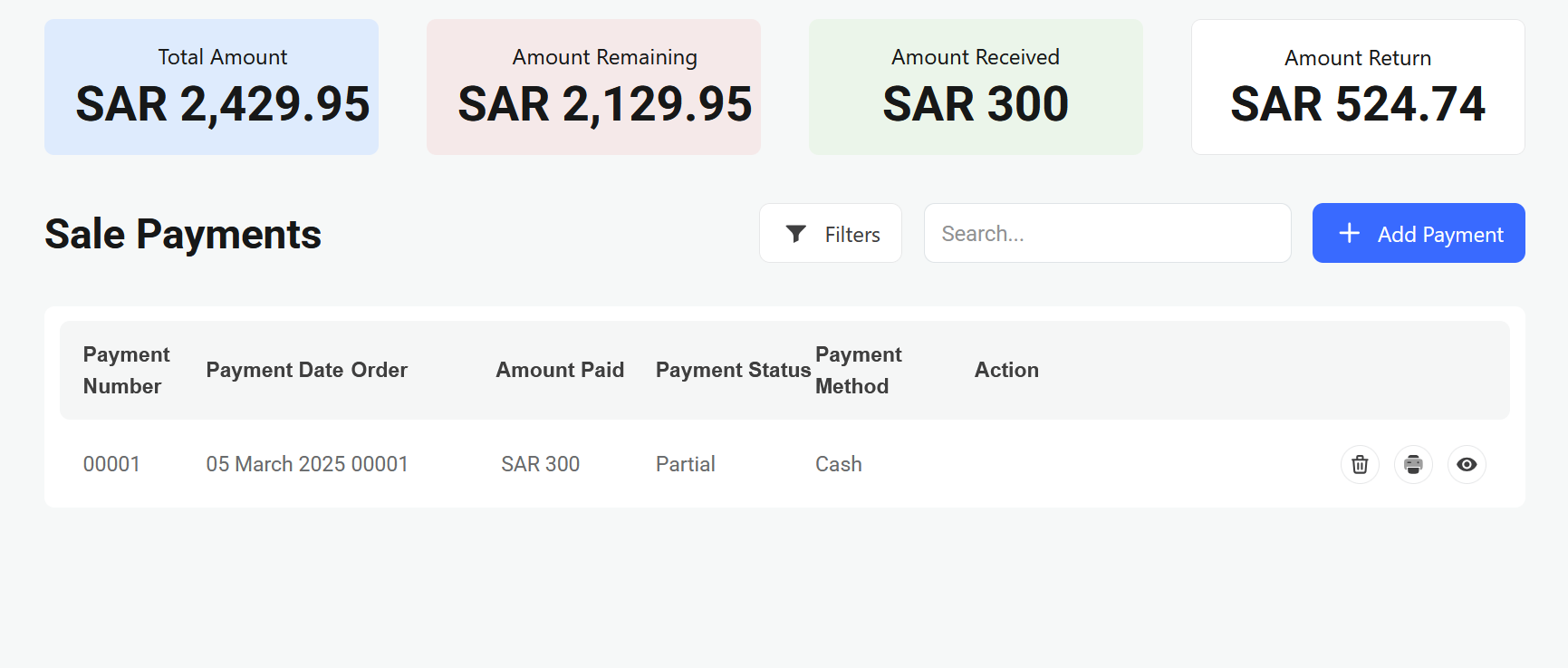This screenshot has width=1568, height=668.
Task: Click the Amount Return card
Action: 1358,87
